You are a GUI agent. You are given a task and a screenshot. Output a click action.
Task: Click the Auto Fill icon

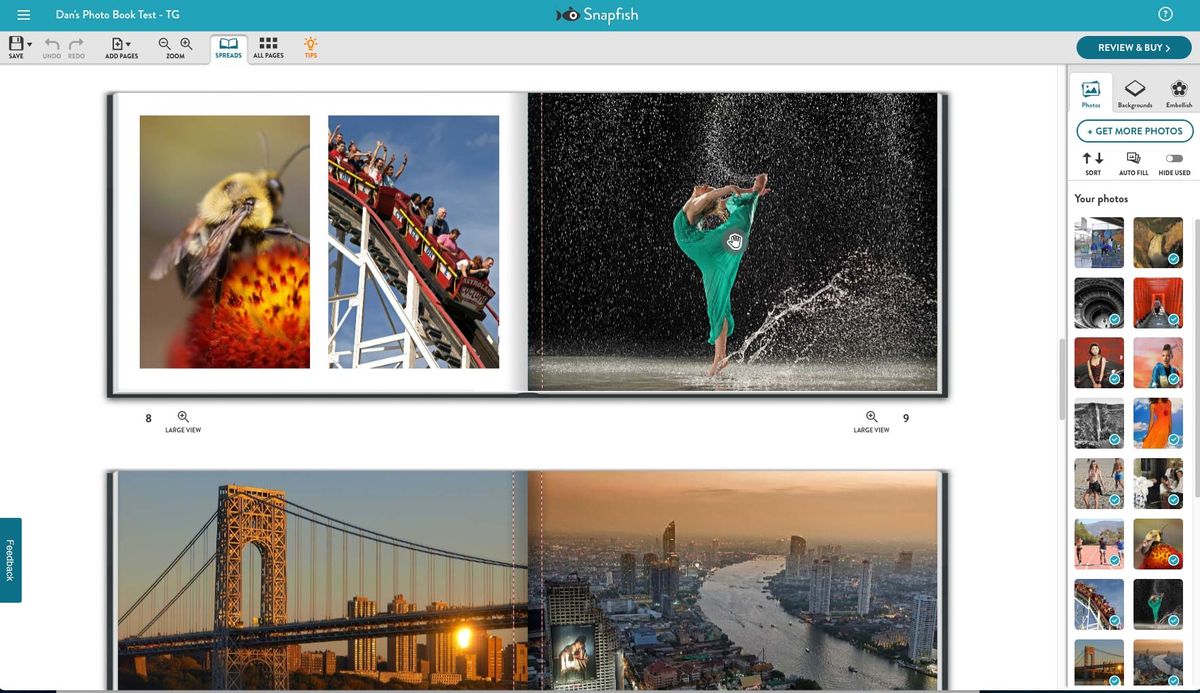pos(1133,159)
